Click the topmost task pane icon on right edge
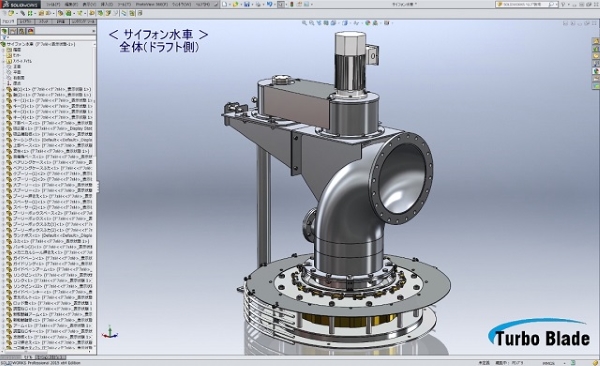This screenshot has height=366, width=600. (x=596, y=41)
